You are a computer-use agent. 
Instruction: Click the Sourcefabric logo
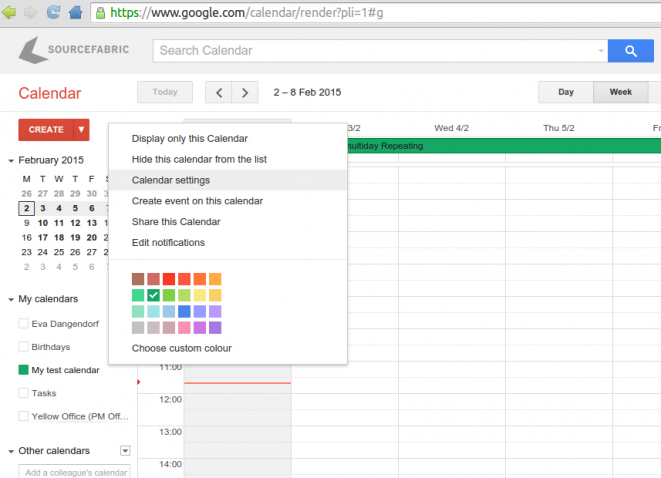pos(74,50)
